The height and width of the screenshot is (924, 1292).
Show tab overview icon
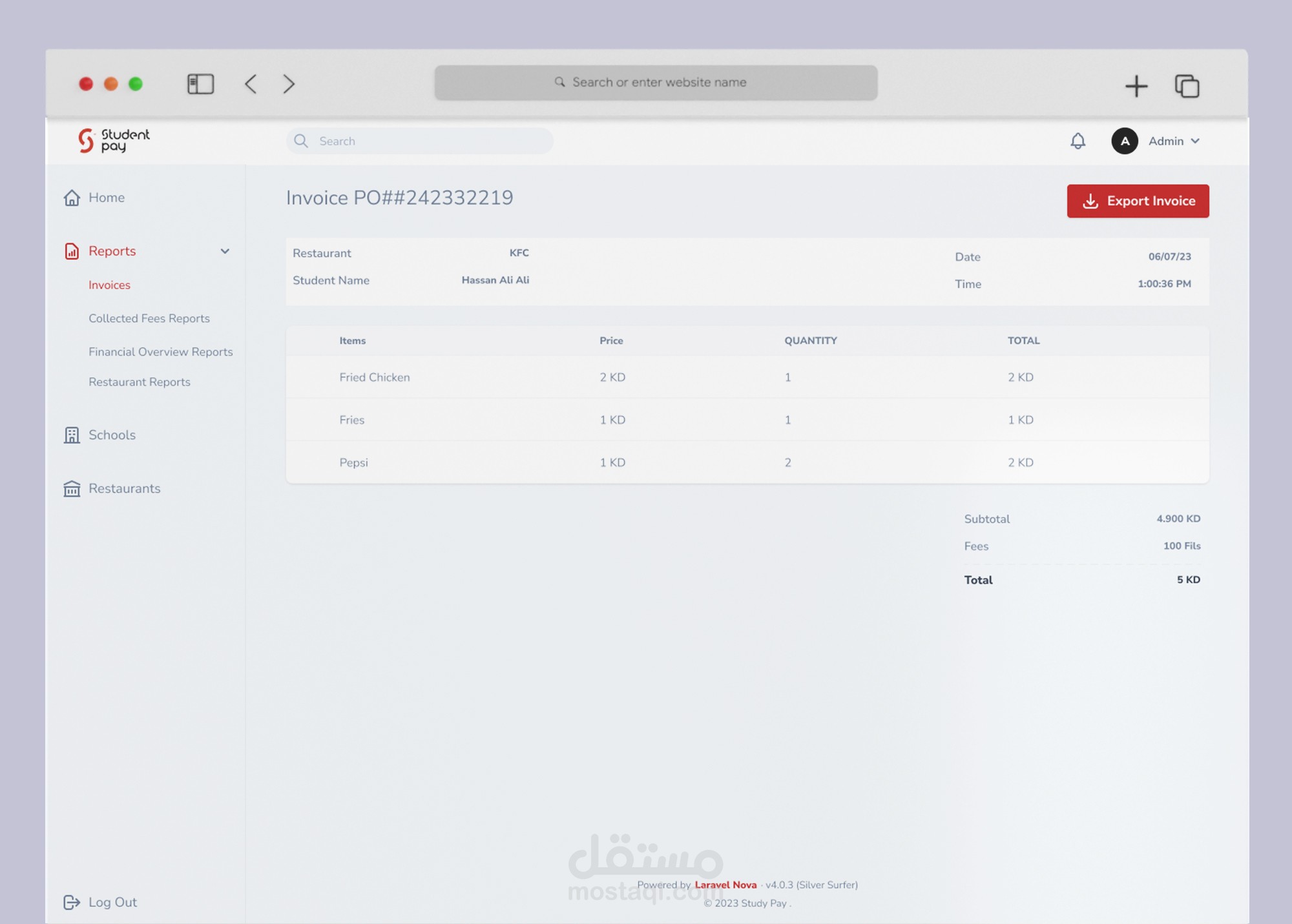[1187, 86]
